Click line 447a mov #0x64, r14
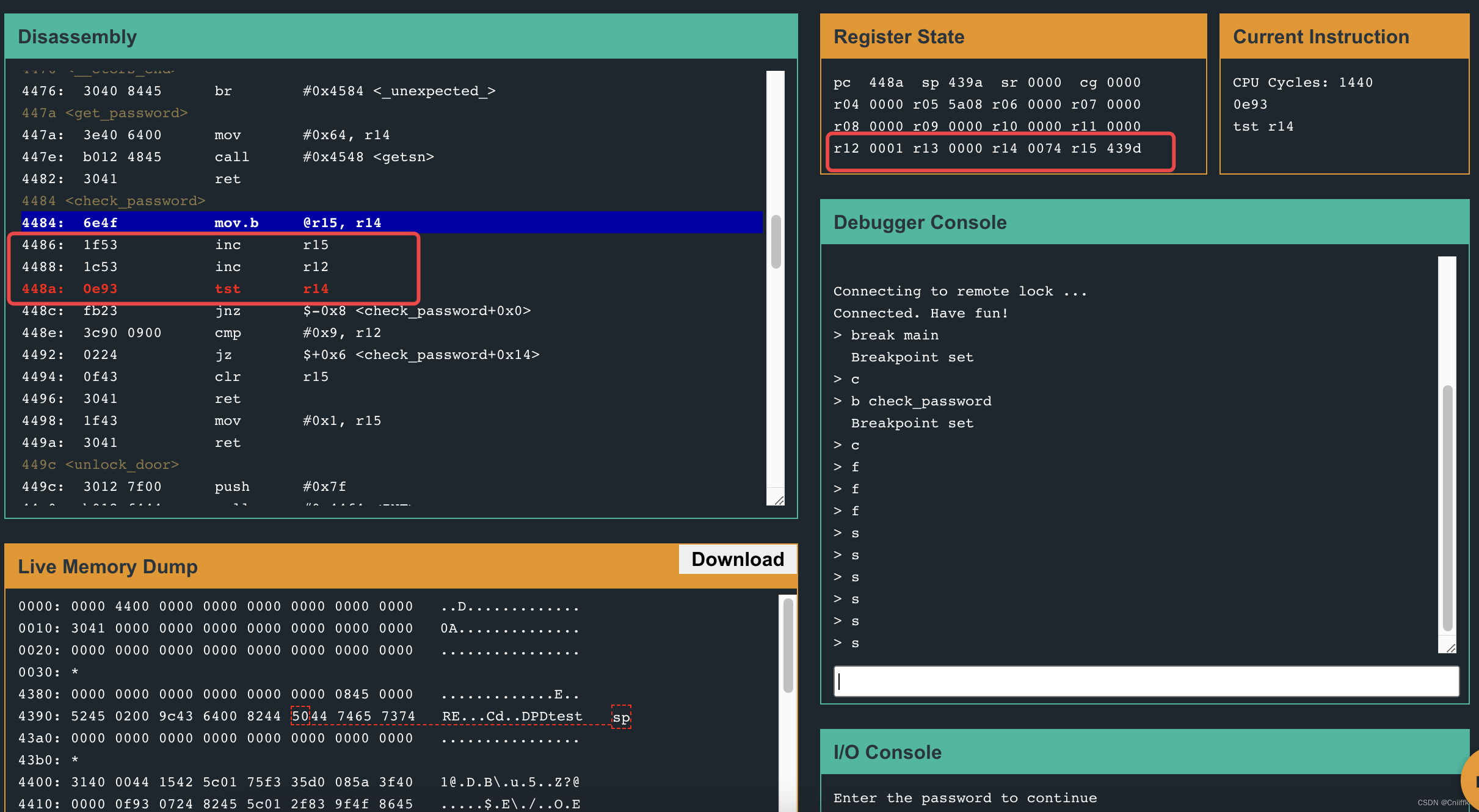 (x=392, y=135)
